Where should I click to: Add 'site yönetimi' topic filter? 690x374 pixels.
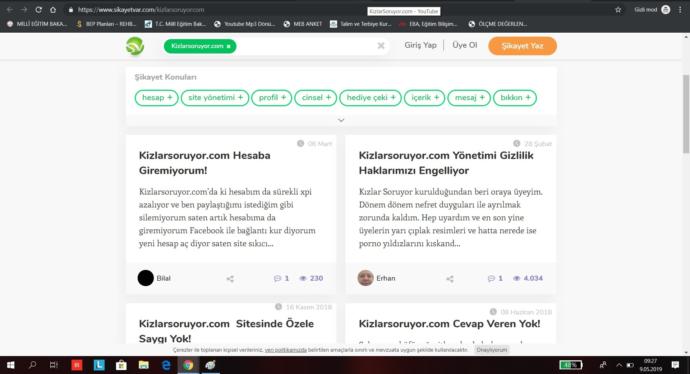215,98
